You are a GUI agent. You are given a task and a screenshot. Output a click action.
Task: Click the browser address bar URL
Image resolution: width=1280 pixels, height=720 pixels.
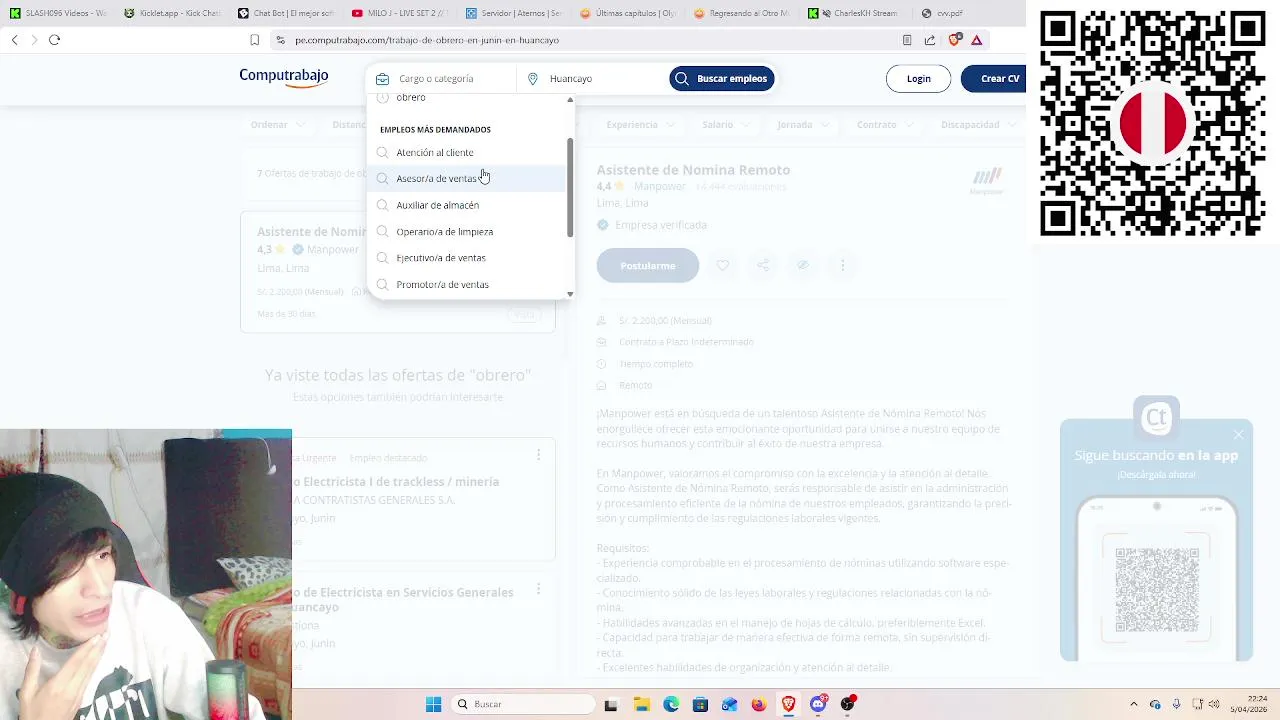[427, 40]
